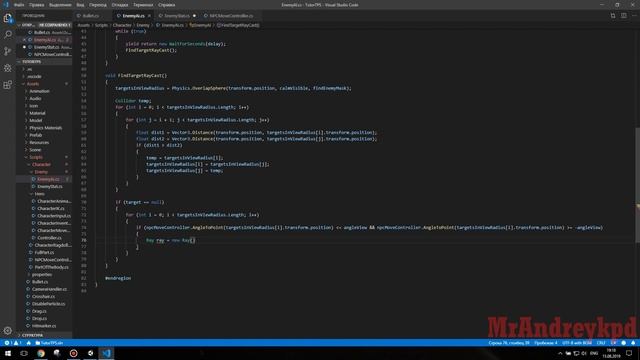Open the Explorer view in activity bar

(x=8, y=18)
